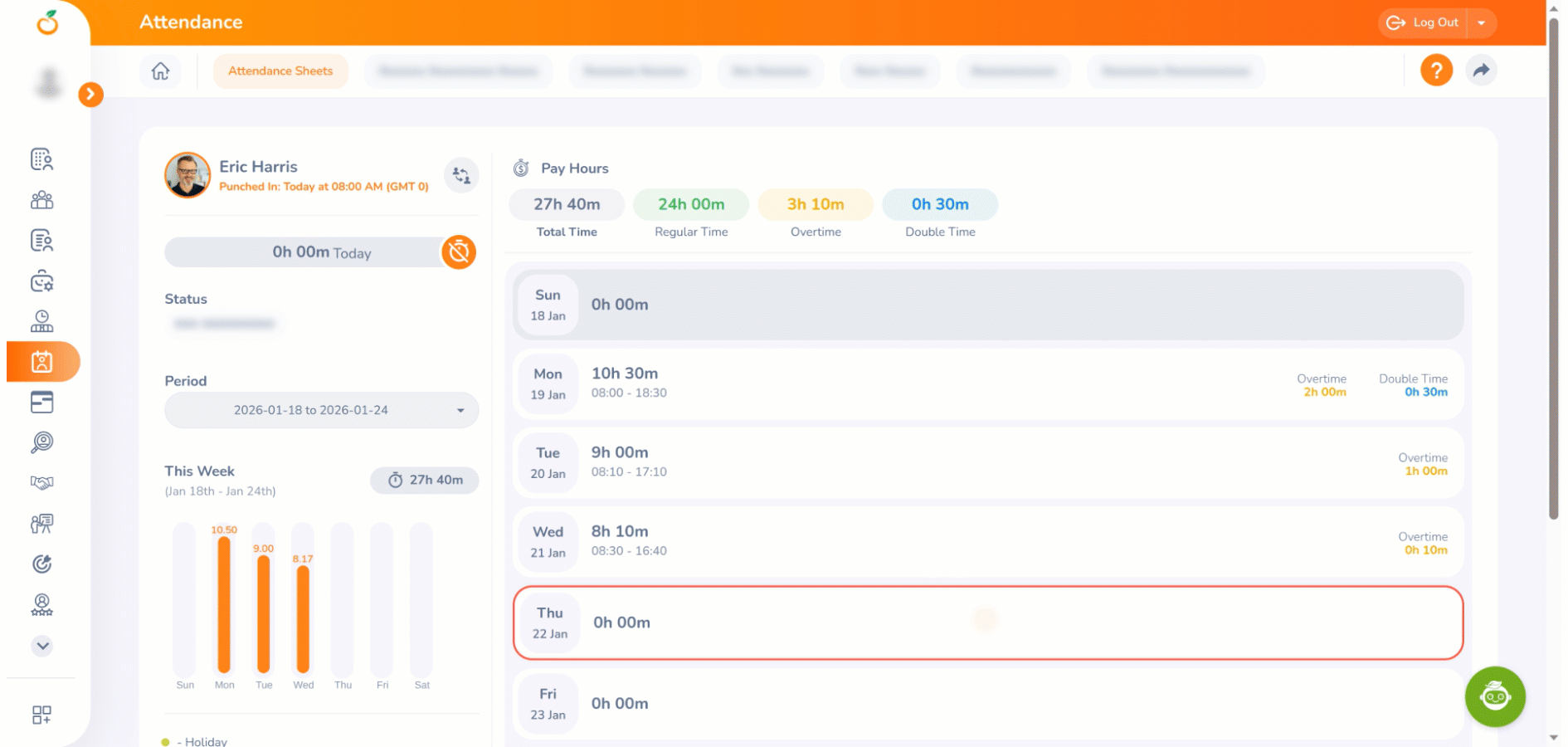Click Monday's orange bar in weekly chart

[224, 604]
